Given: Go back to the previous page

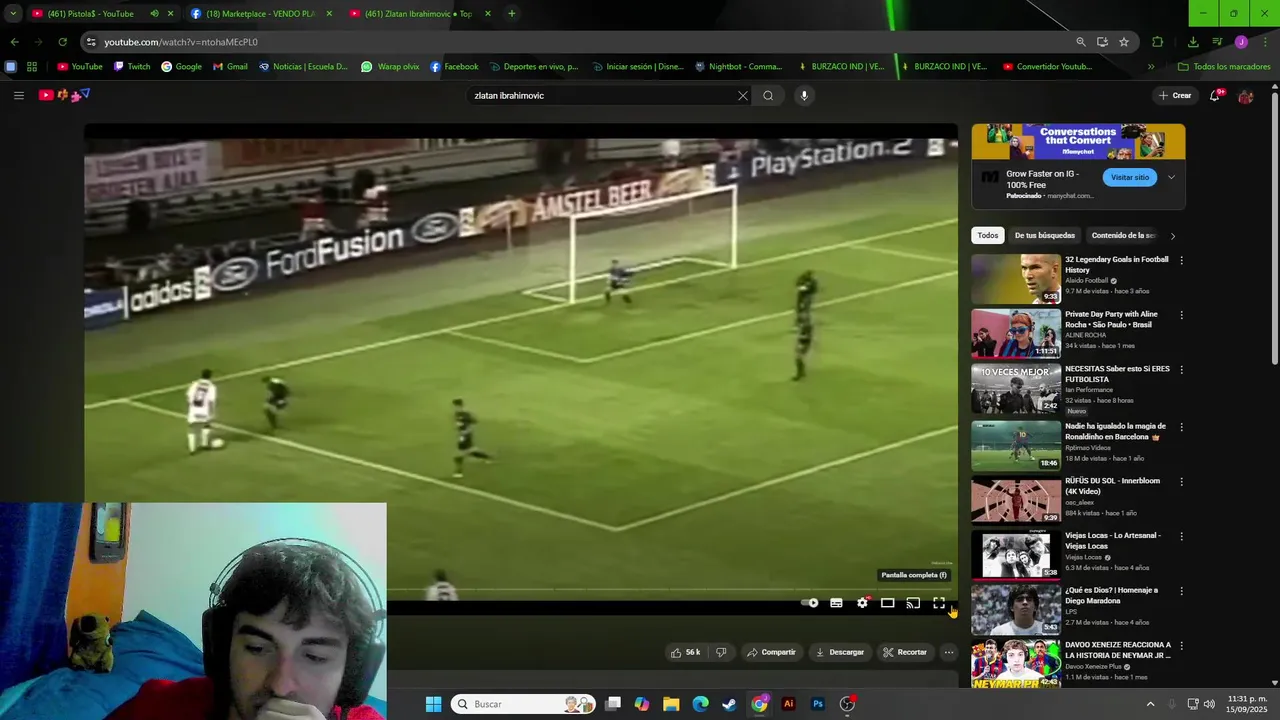Looking at the screenshot, I should [x=14, y=42].
